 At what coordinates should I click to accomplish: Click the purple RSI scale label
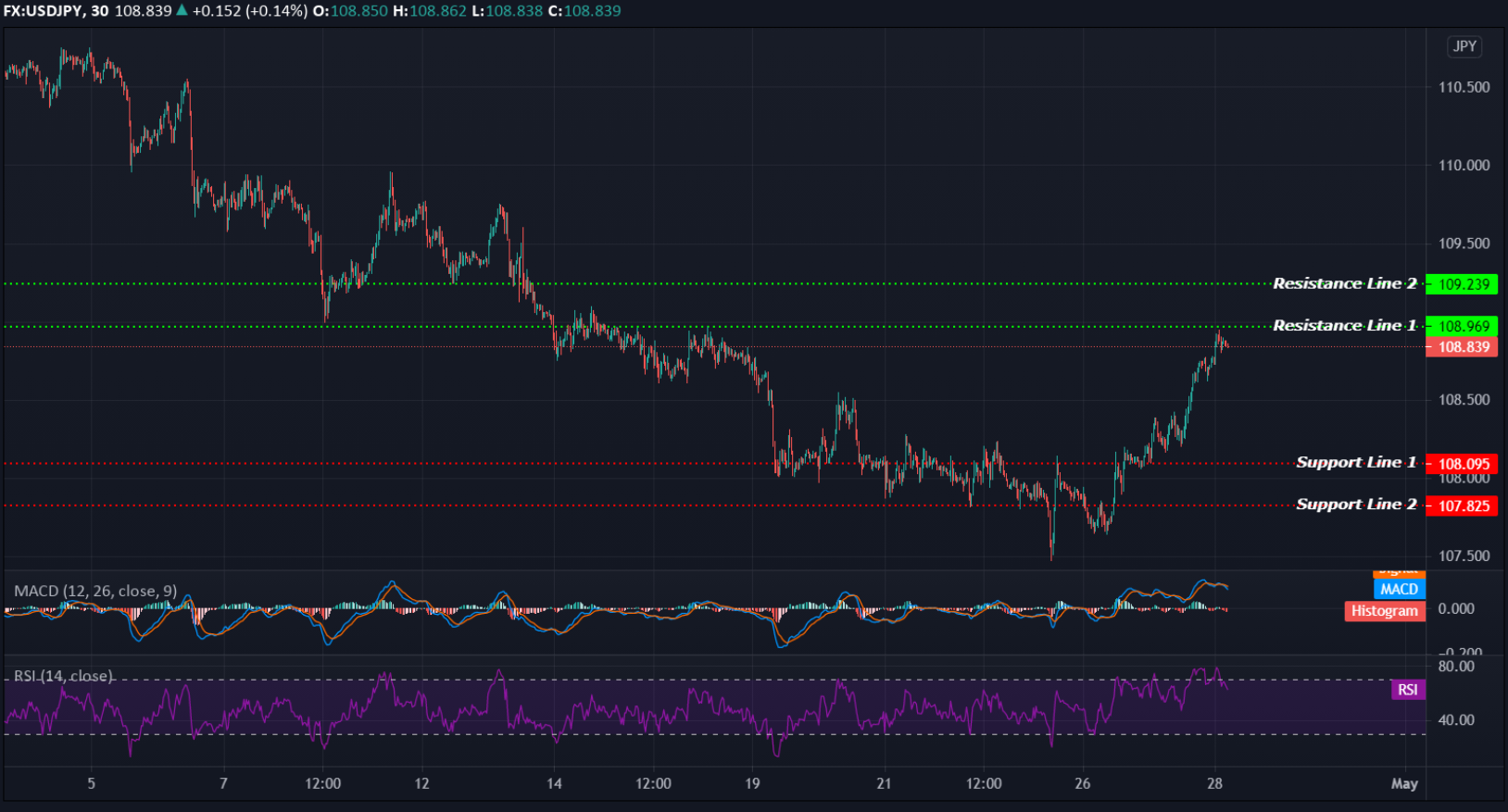pos(1408,690)
